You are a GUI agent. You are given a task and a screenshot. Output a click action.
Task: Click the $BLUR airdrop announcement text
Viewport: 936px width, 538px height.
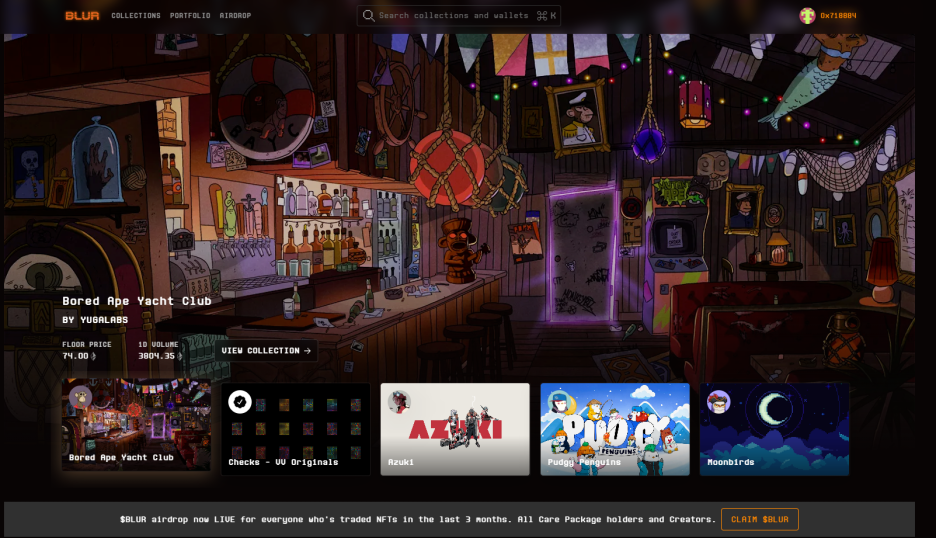[417, 519]
